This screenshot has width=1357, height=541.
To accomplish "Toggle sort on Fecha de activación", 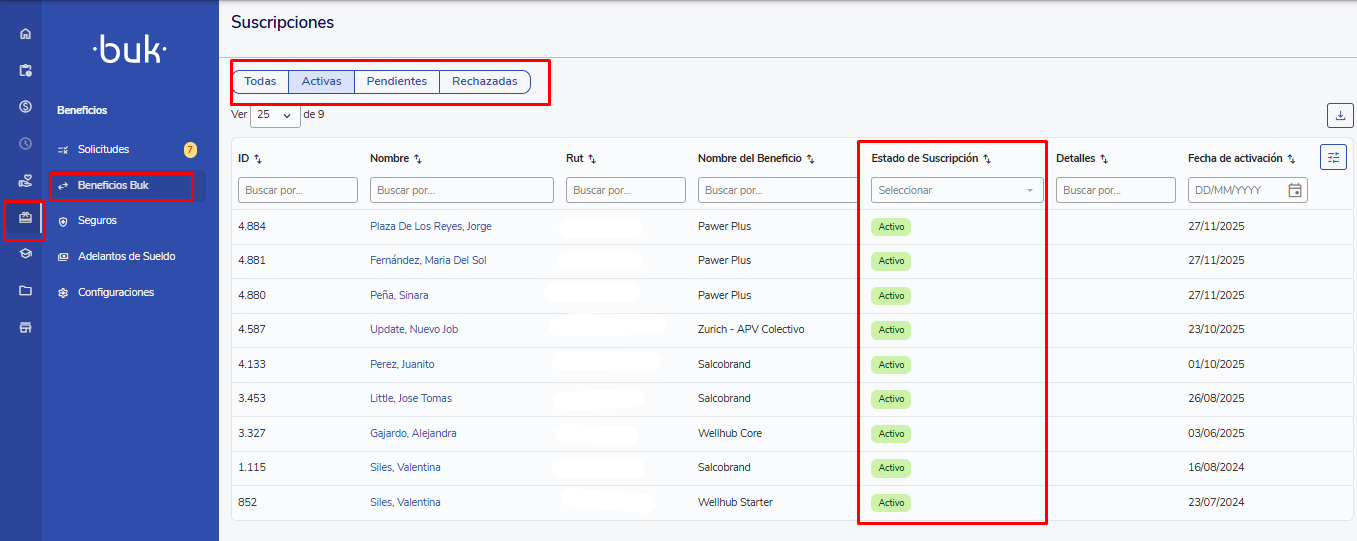I will point(1291,159).
